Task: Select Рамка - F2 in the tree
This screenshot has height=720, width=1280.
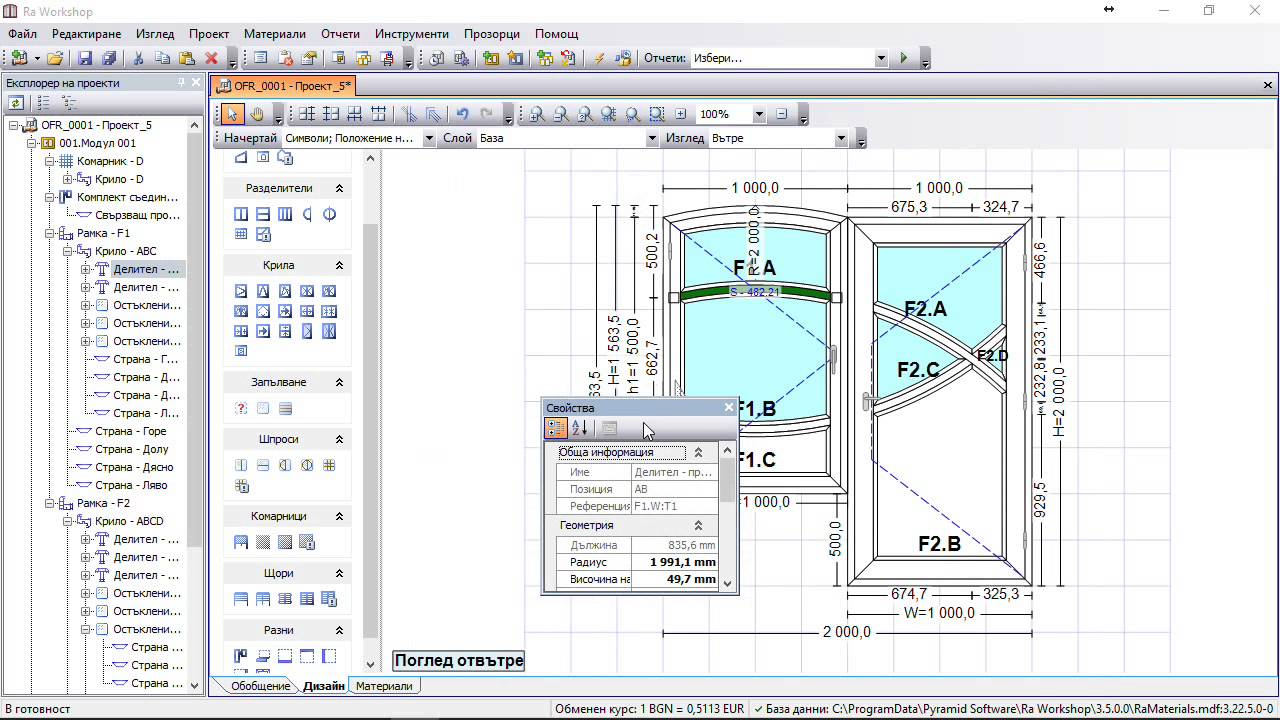Action: coord(103,503)
